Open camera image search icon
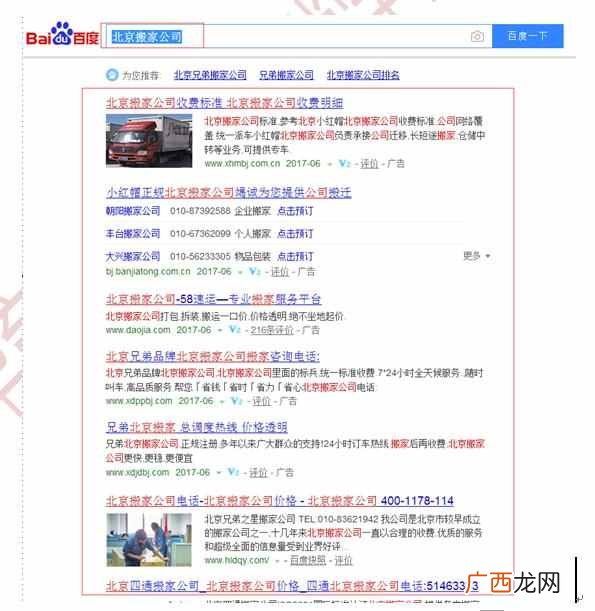 (x=477, y=36)
